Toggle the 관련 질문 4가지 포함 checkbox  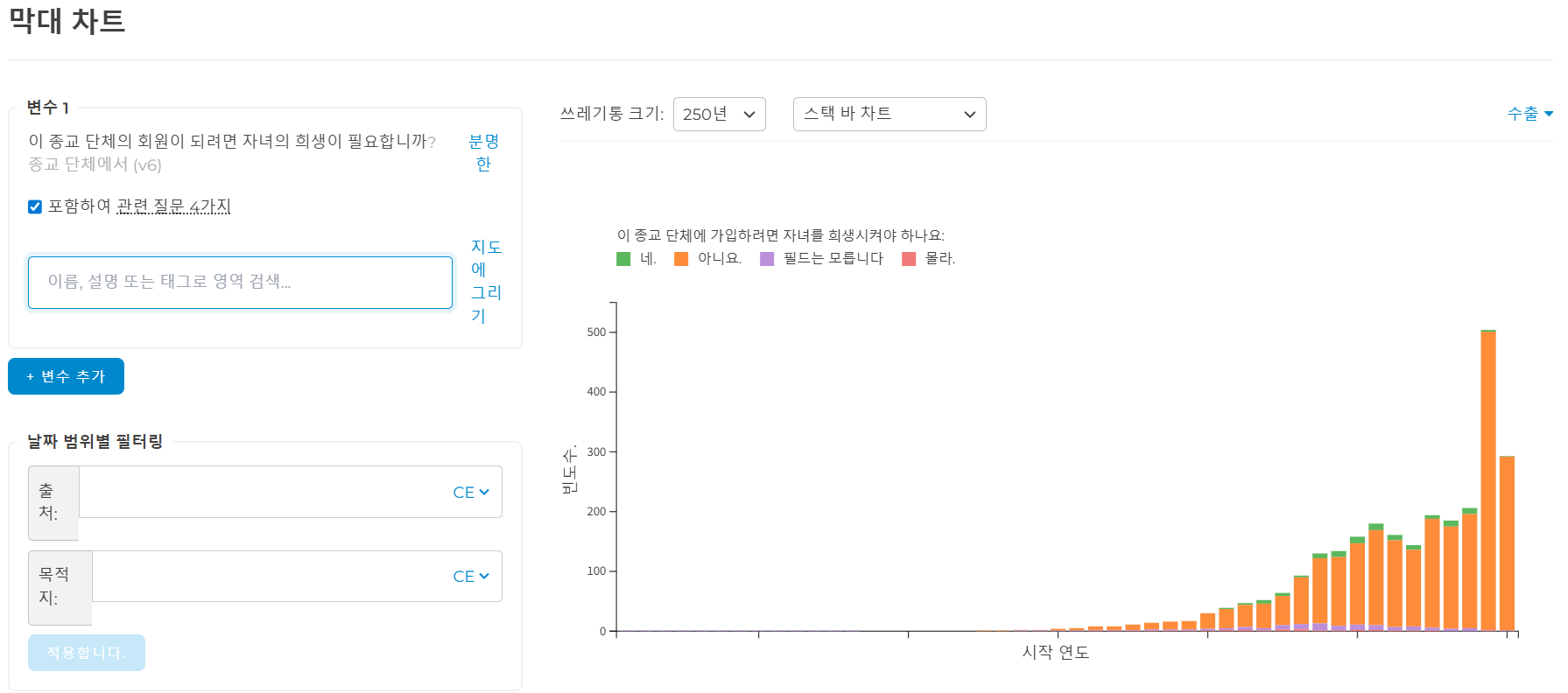click(35, 206)
